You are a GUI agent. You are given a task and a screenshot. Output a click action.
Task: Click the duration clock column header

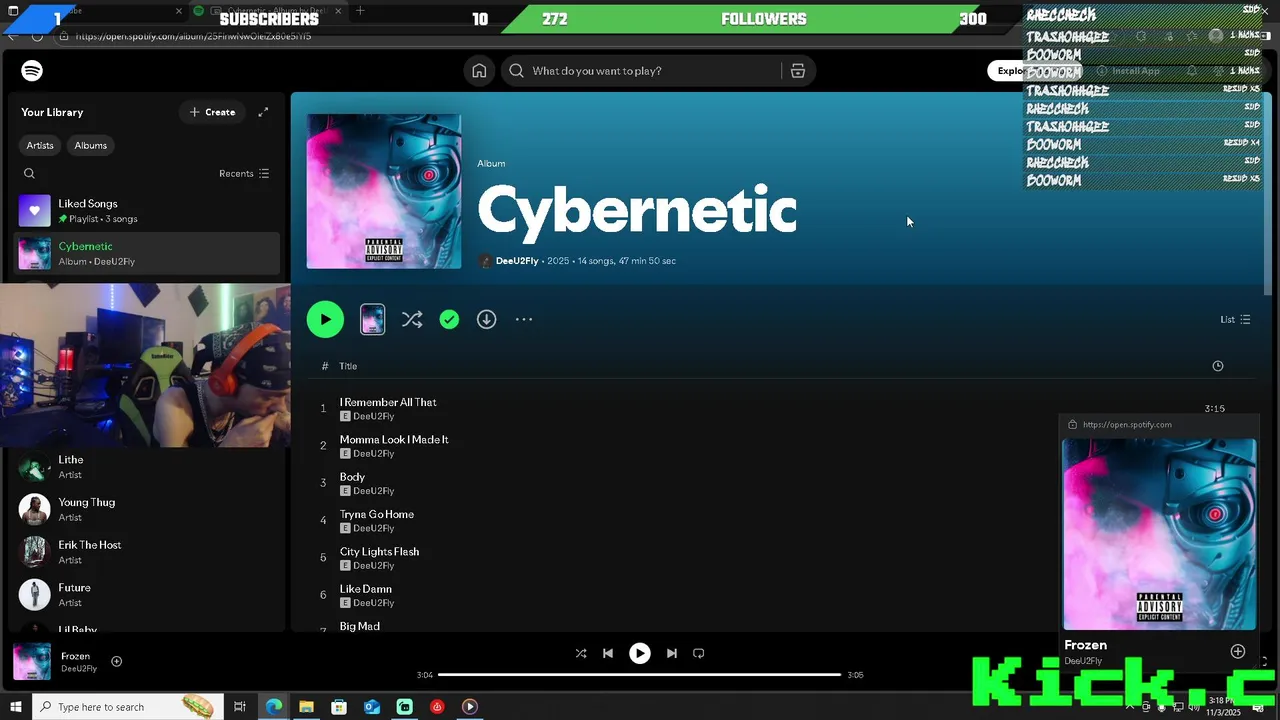click(1217, 366)
